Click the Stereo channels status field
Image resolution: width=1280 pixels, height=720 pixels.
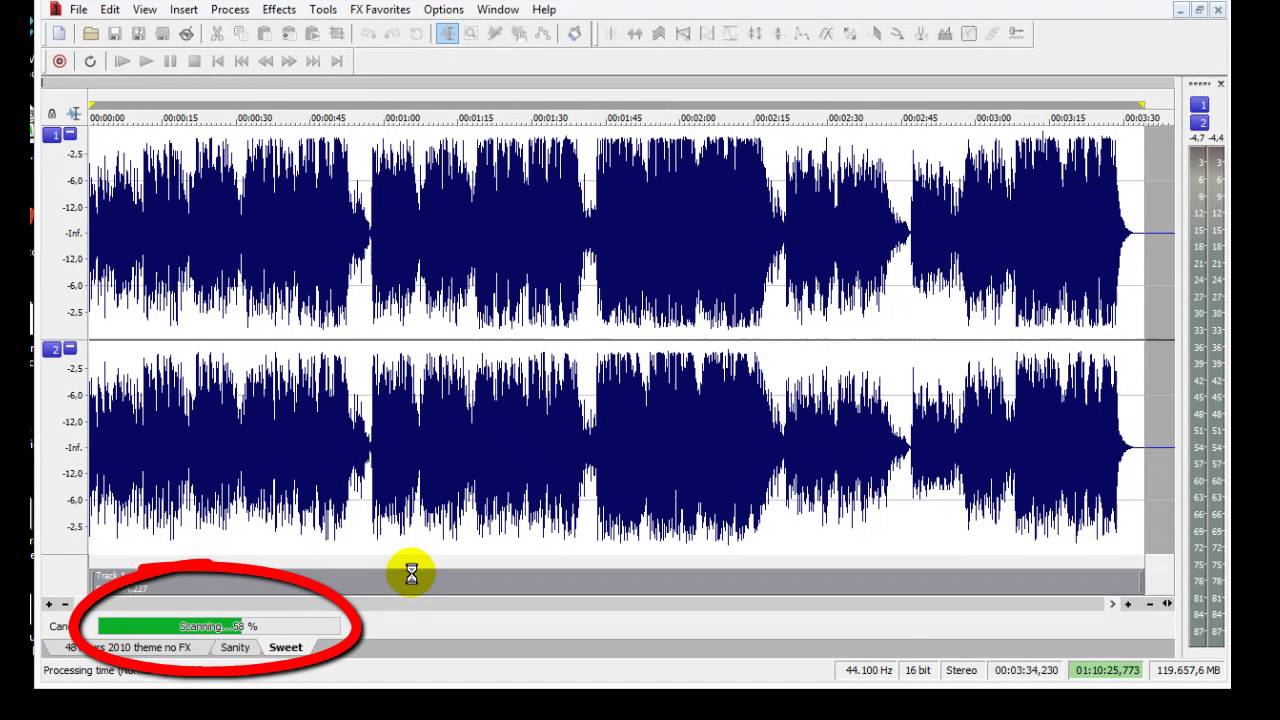click(962, 670)
